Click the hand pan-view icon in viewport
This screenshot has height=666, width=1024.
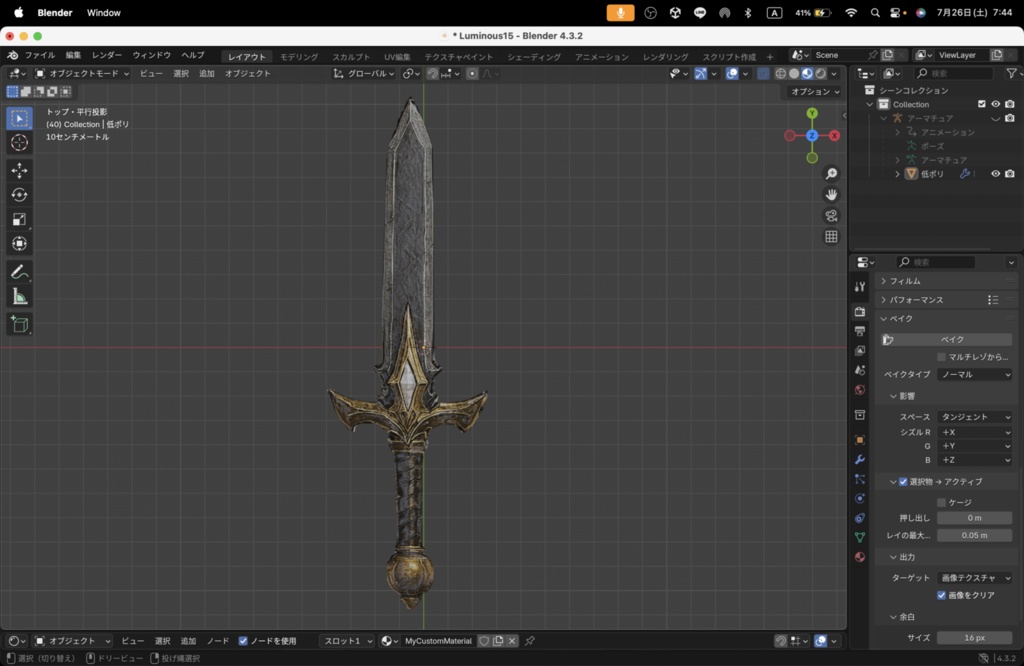pyautogui.click(x=831, y=194)
